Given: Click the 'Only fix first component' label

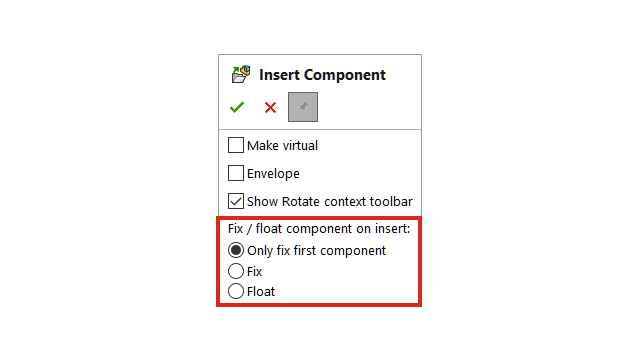Looking at the screenshot, I should [316, 251].
